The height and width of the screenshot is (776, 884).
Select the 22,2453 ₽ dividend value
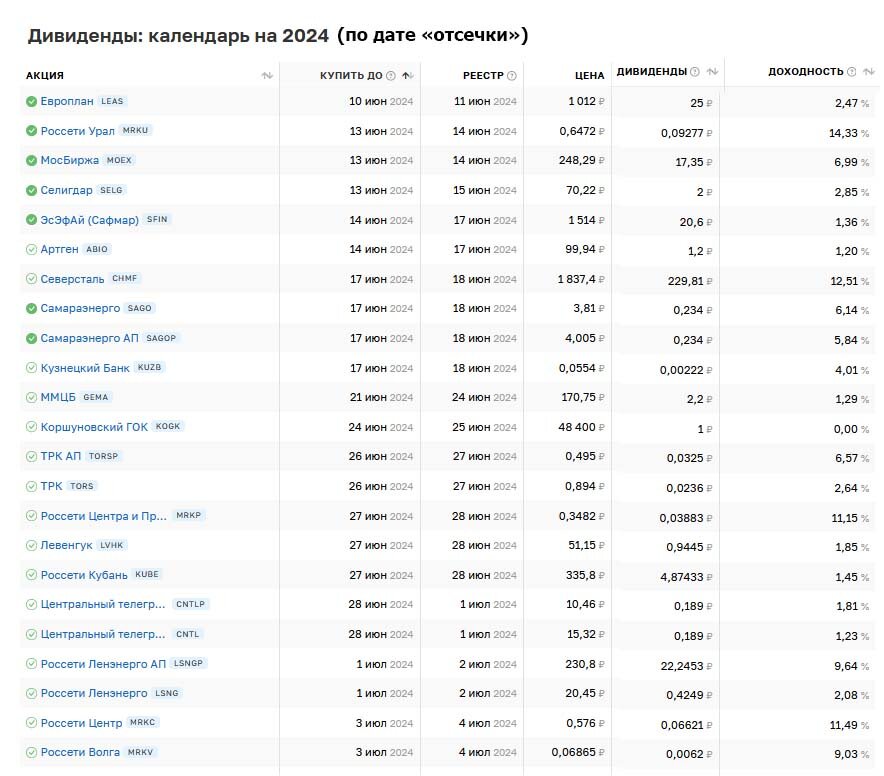pyautogui.click(x=687, y=666)
